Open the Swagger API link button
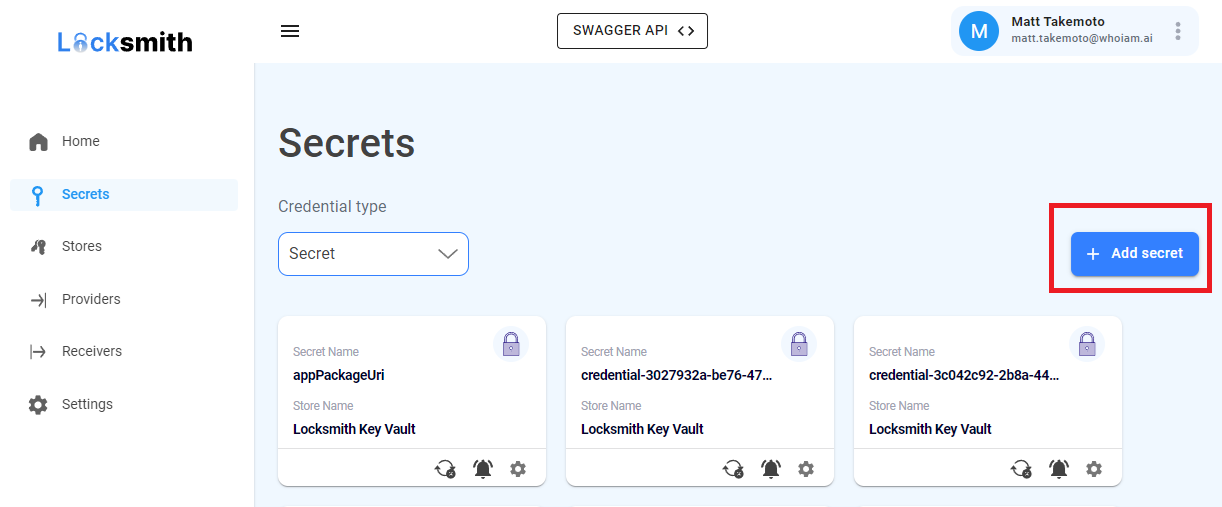This screenshot has width=1222, height=507. pyautogui.click(x=632, y=31)
